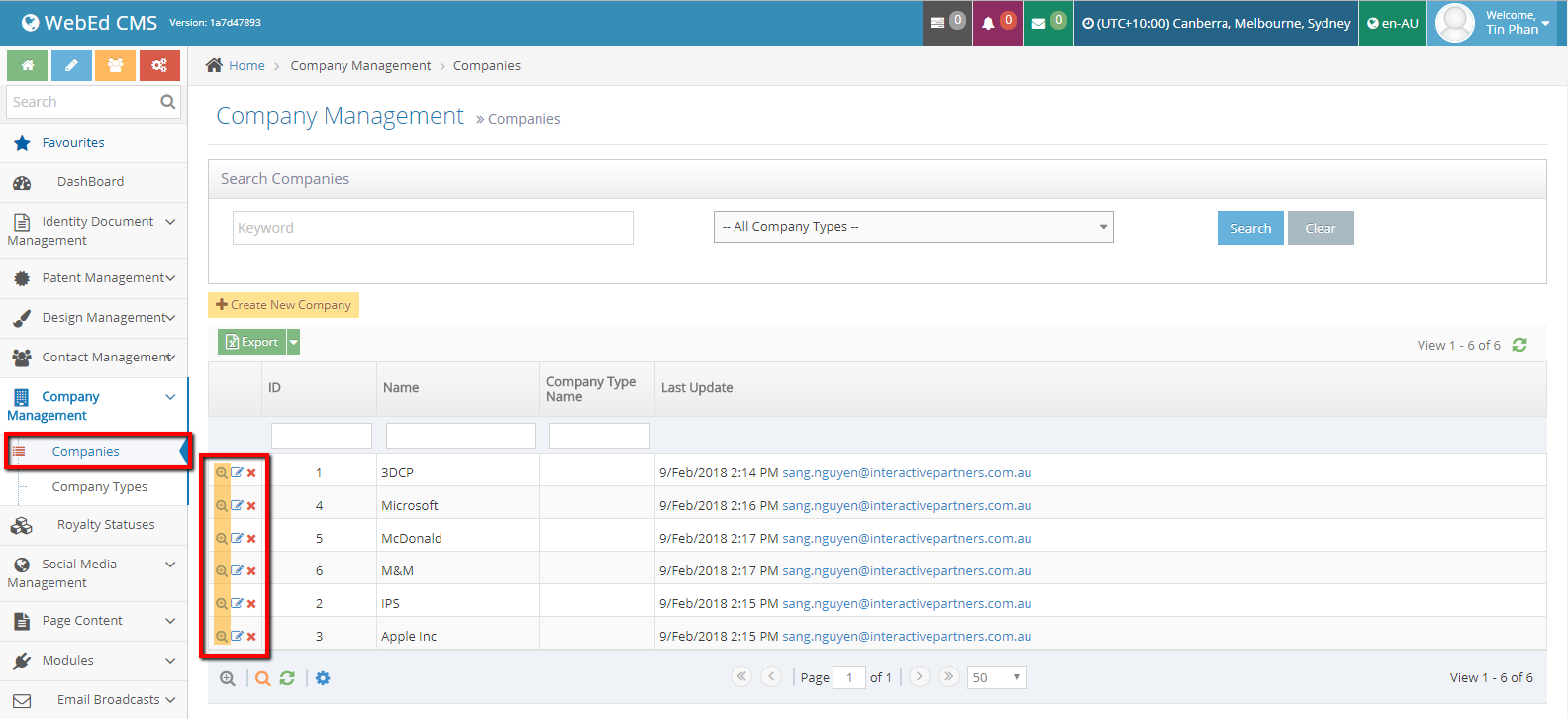Click the grid column settings gear icon

click(x=323, y=678)
